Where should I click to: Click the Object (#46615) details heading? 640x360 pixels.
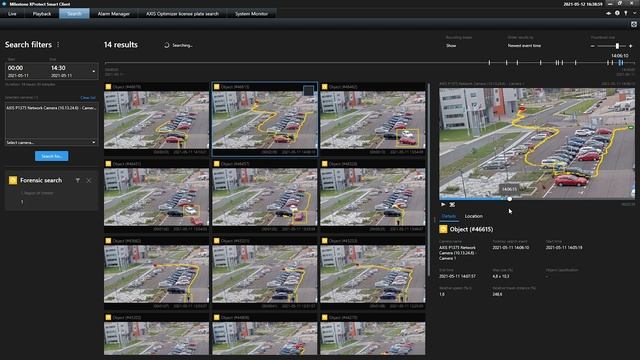click(471, 229)
